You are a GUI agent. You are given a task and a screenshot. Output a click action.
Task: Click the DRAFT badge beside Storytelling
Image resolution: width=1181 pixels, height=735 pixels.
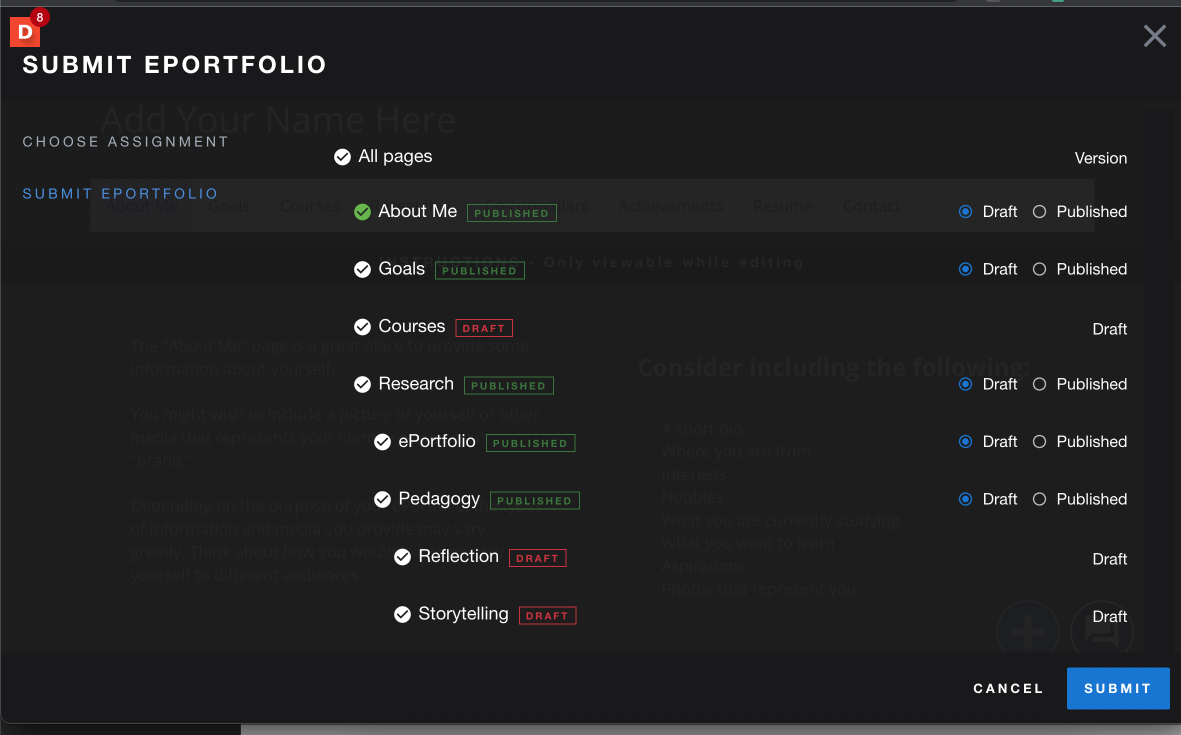548,615
